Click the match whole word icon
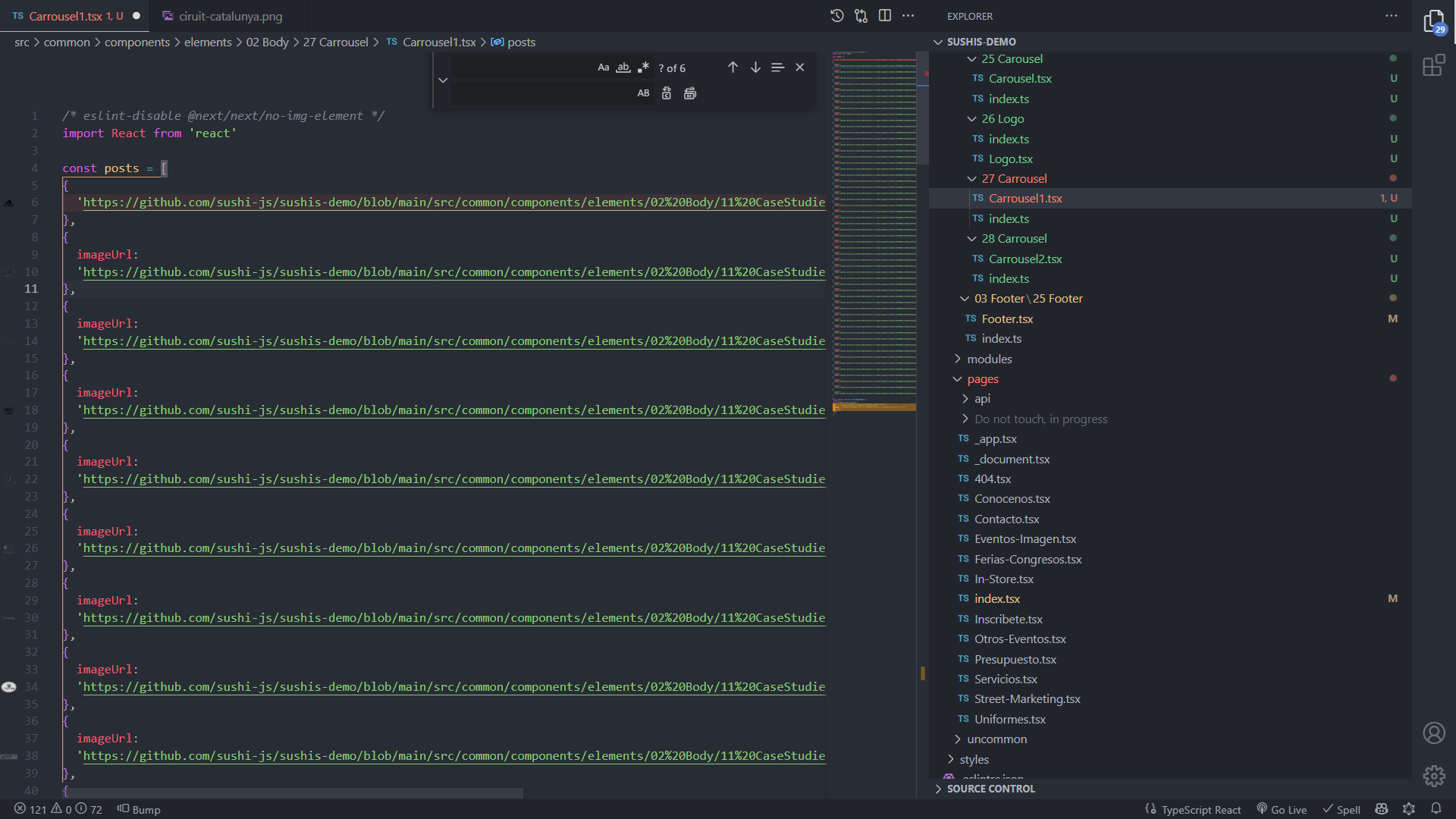Image resolution: width=1456 pixels, height=819 pixels. 623,67
